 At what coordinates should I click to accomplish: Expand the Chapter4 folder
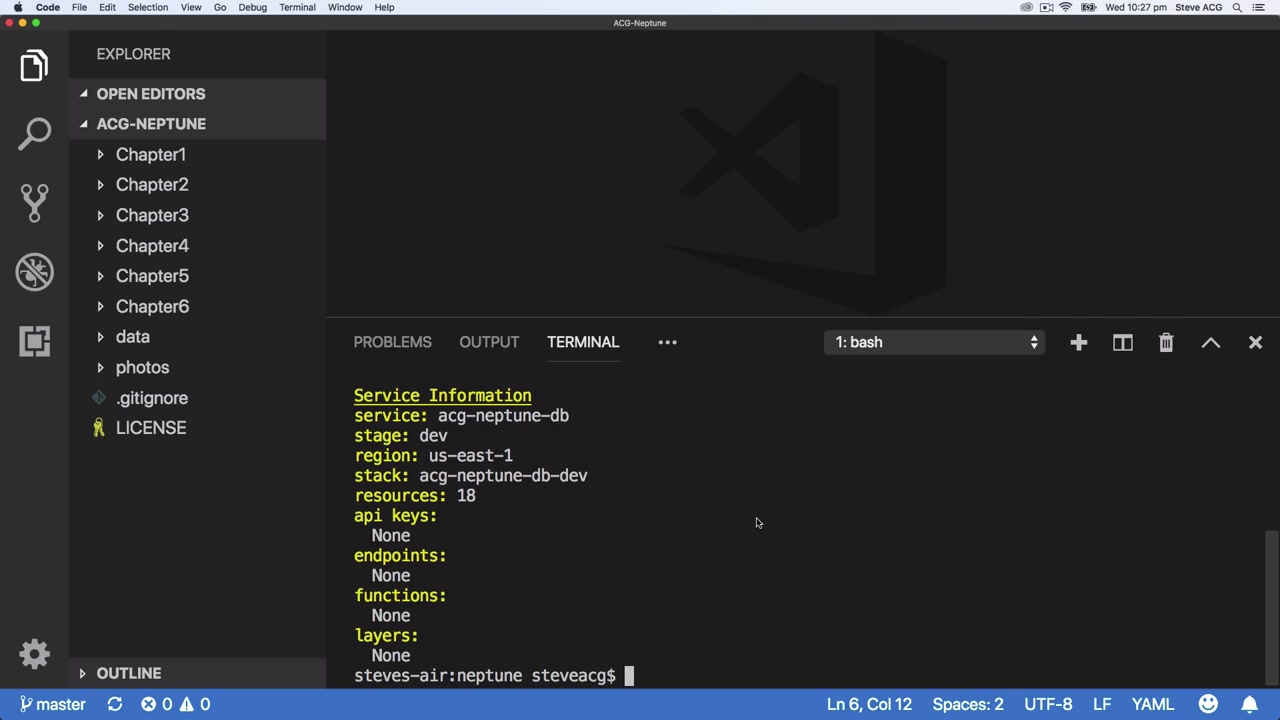point(151,246)
